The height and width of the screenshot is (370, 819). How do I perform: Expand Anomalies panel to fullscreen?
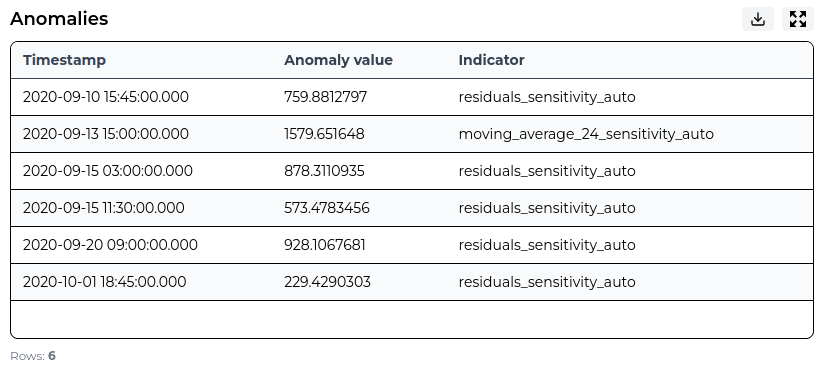[x=798, y=19]
